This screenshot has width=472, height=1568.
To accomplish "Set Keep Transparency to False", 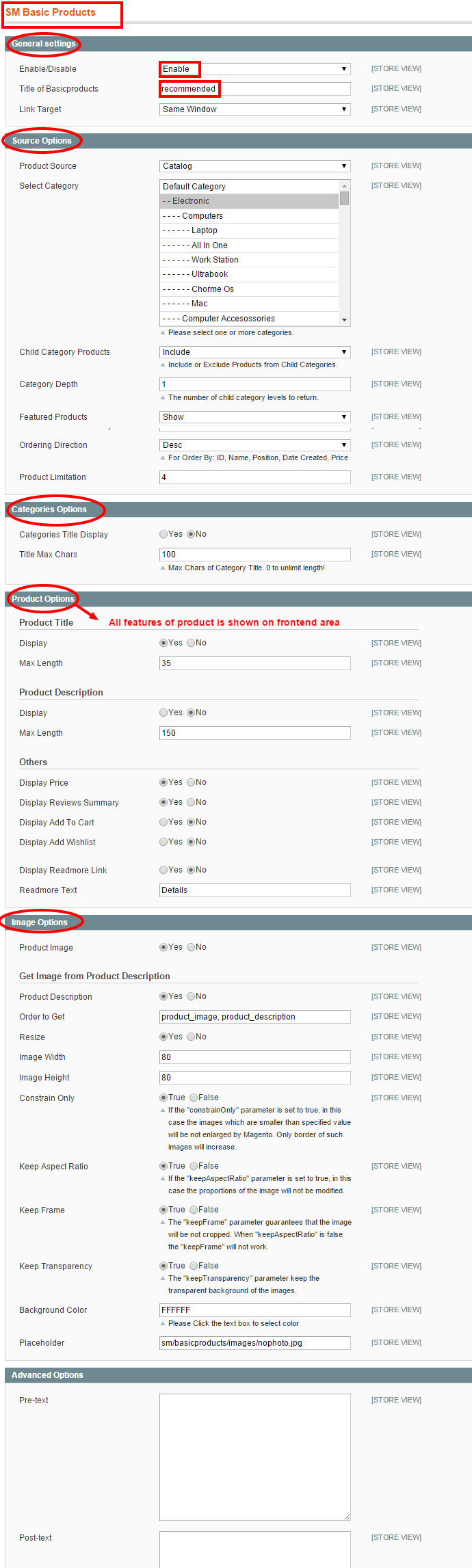I will [x=194, y=1266].
